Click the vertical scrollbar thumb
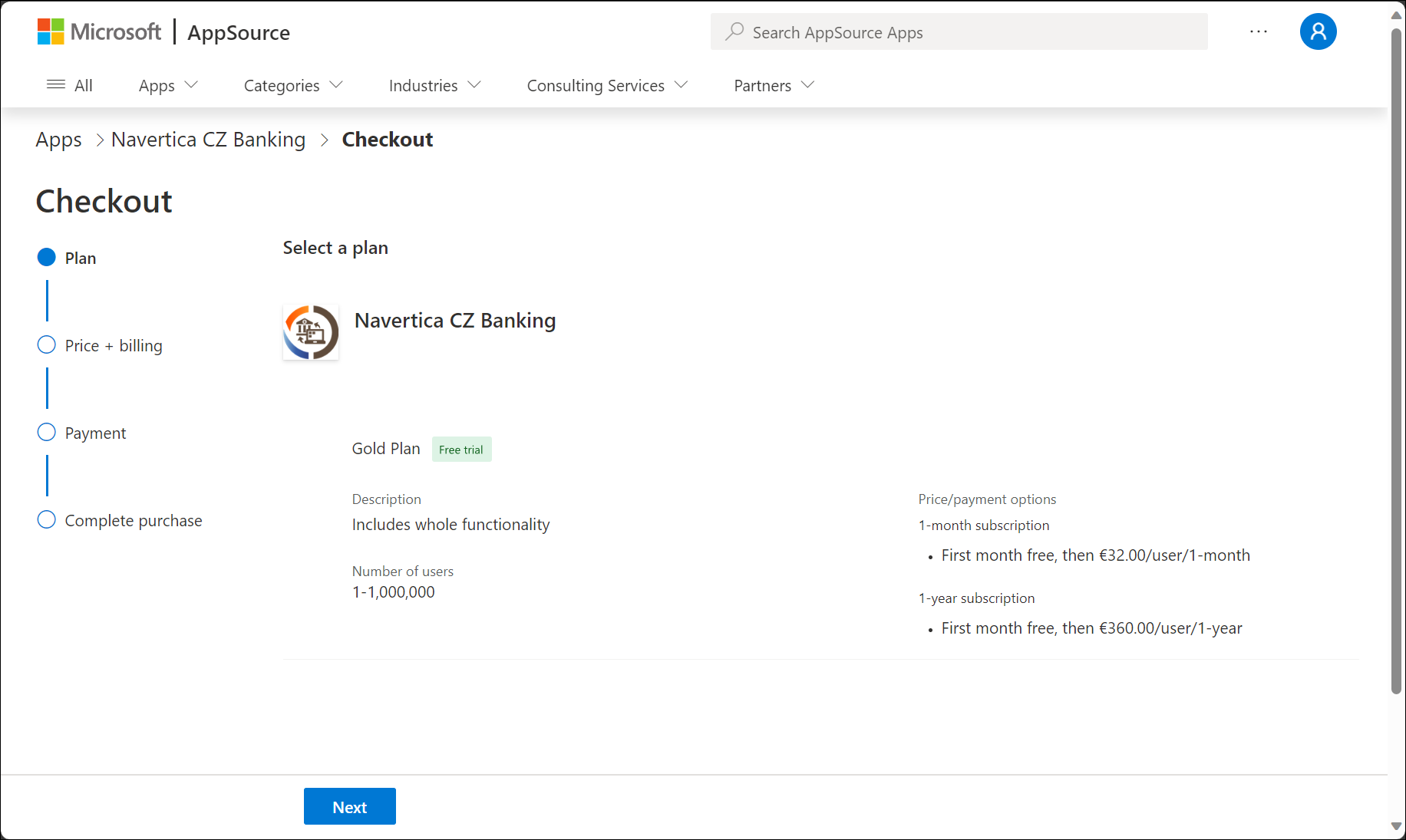 point(1397,361)
